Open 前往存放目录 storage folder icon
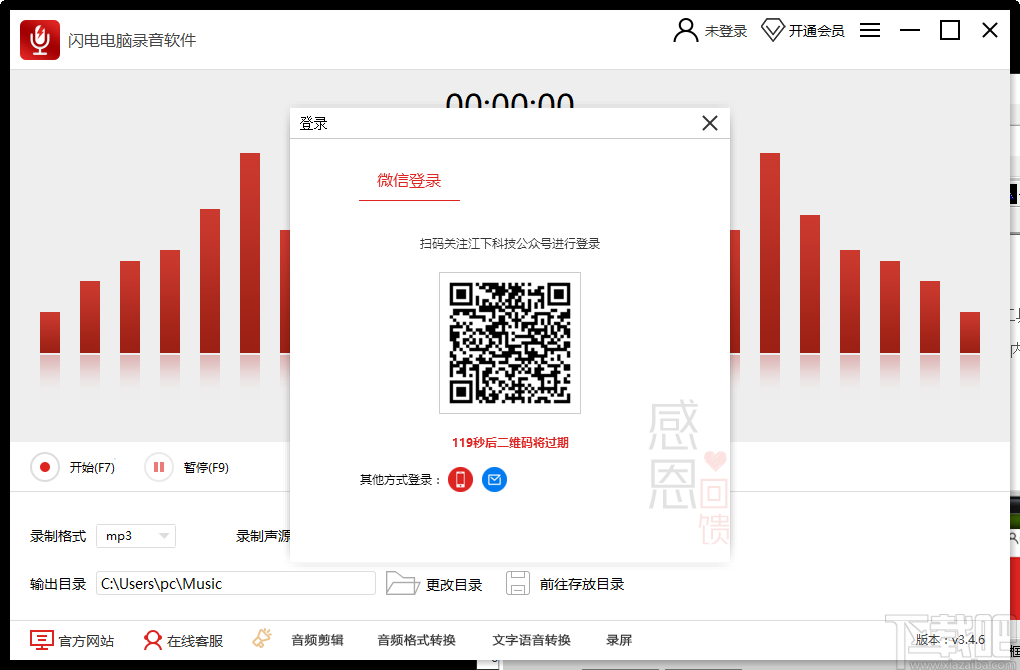 (x=518, y=583)
